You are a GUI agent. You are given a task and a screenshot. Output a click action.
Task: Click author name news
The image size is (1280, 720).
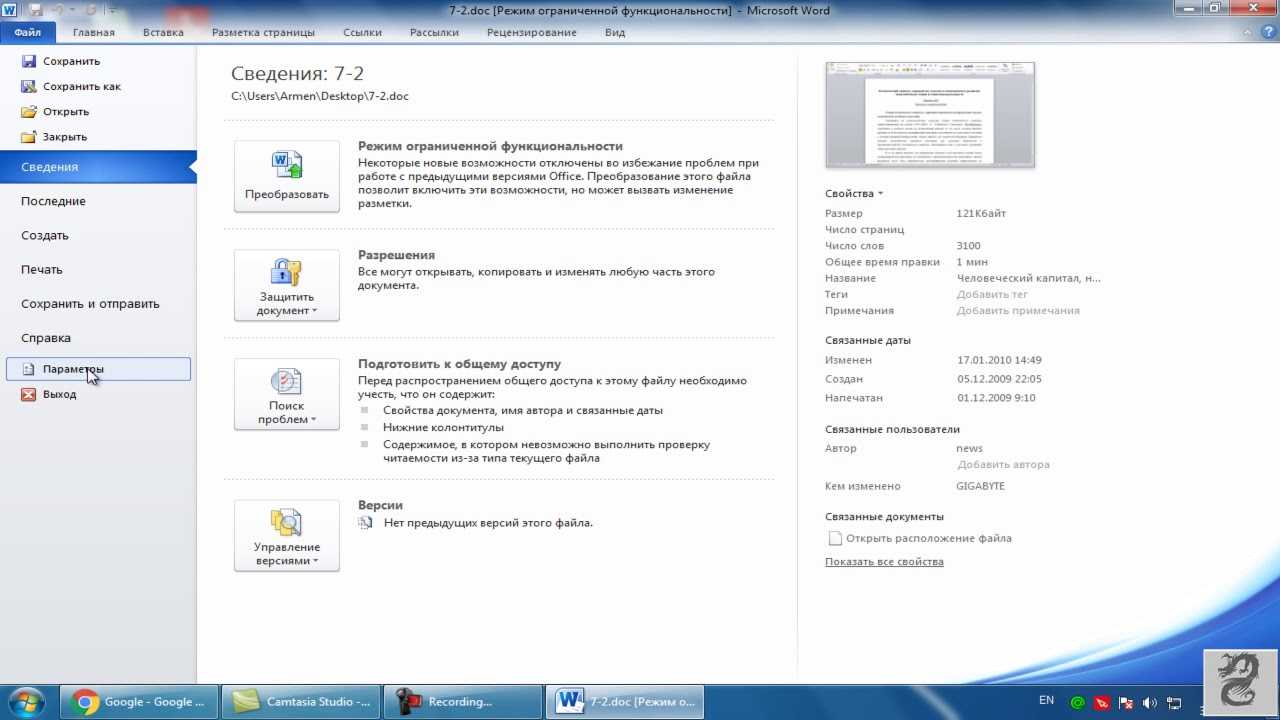(969, 448)
